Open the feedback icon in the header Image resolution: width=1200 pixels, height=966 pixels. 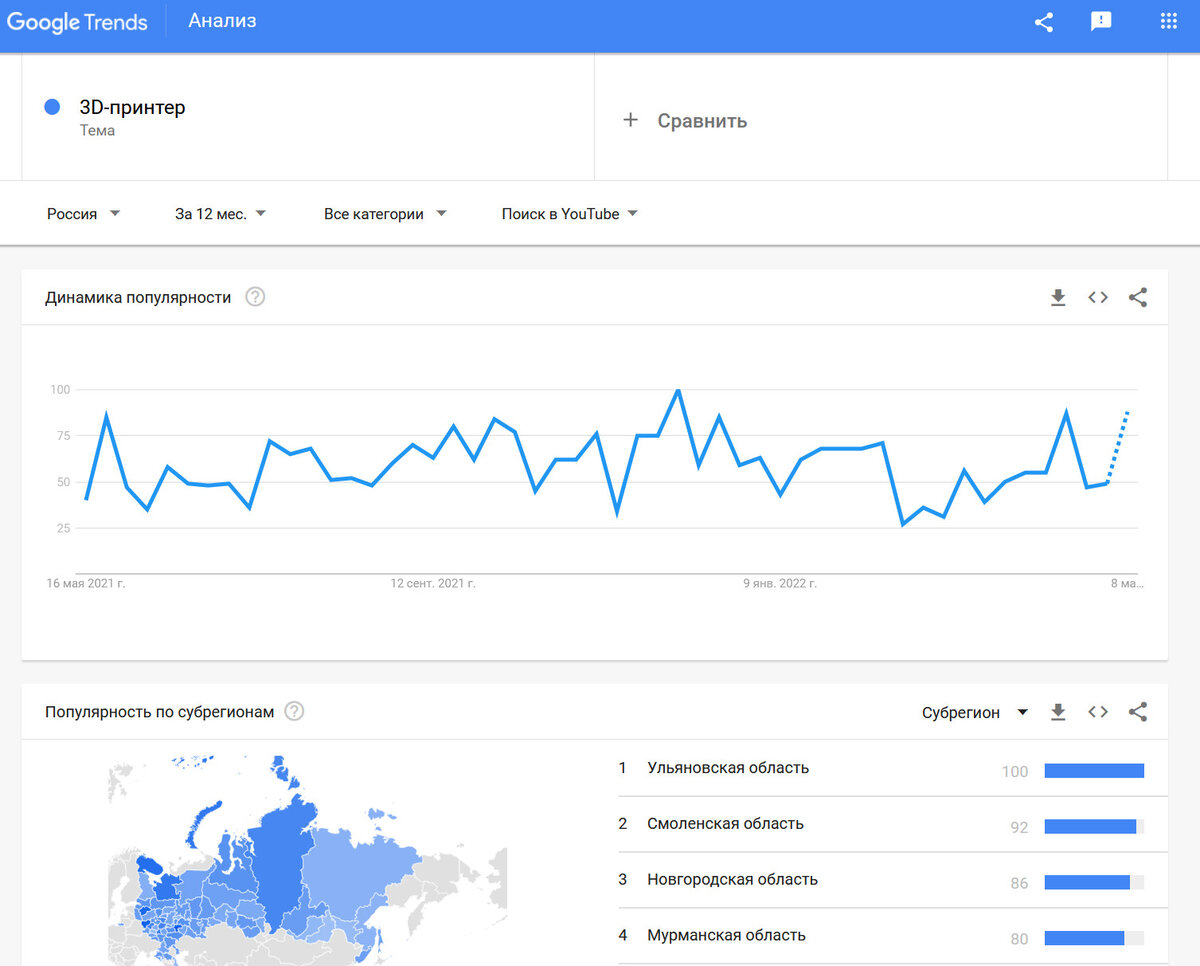pyautogui.click(x=1101, y=22)
